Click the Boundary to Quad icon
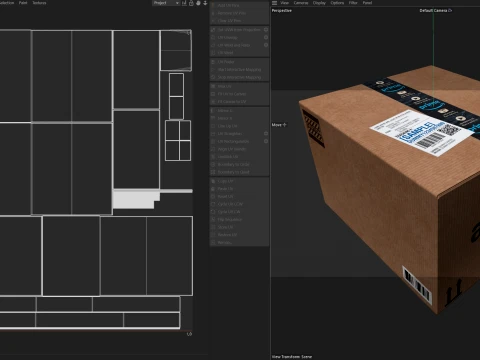 213,172
